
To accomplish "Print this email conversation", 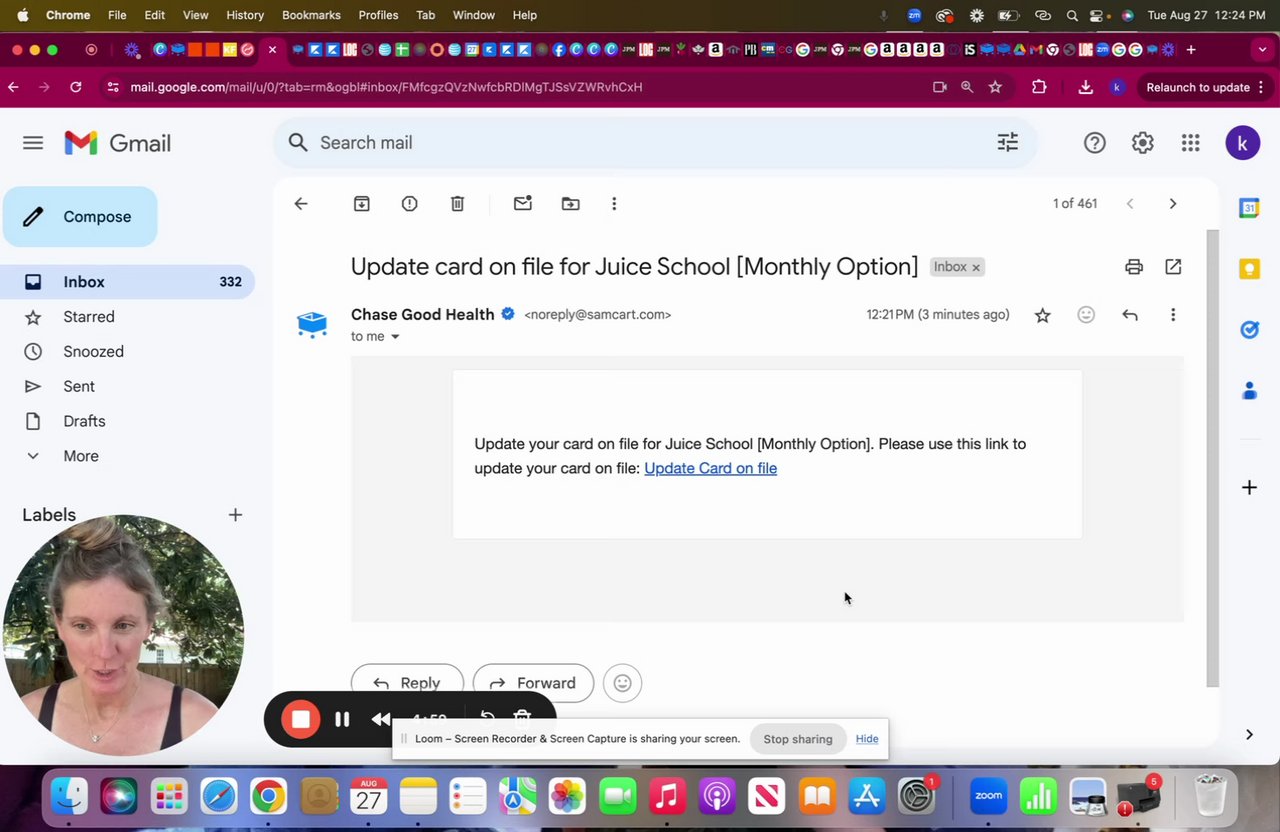I will pyautogui.click(x=1134, y=267).
